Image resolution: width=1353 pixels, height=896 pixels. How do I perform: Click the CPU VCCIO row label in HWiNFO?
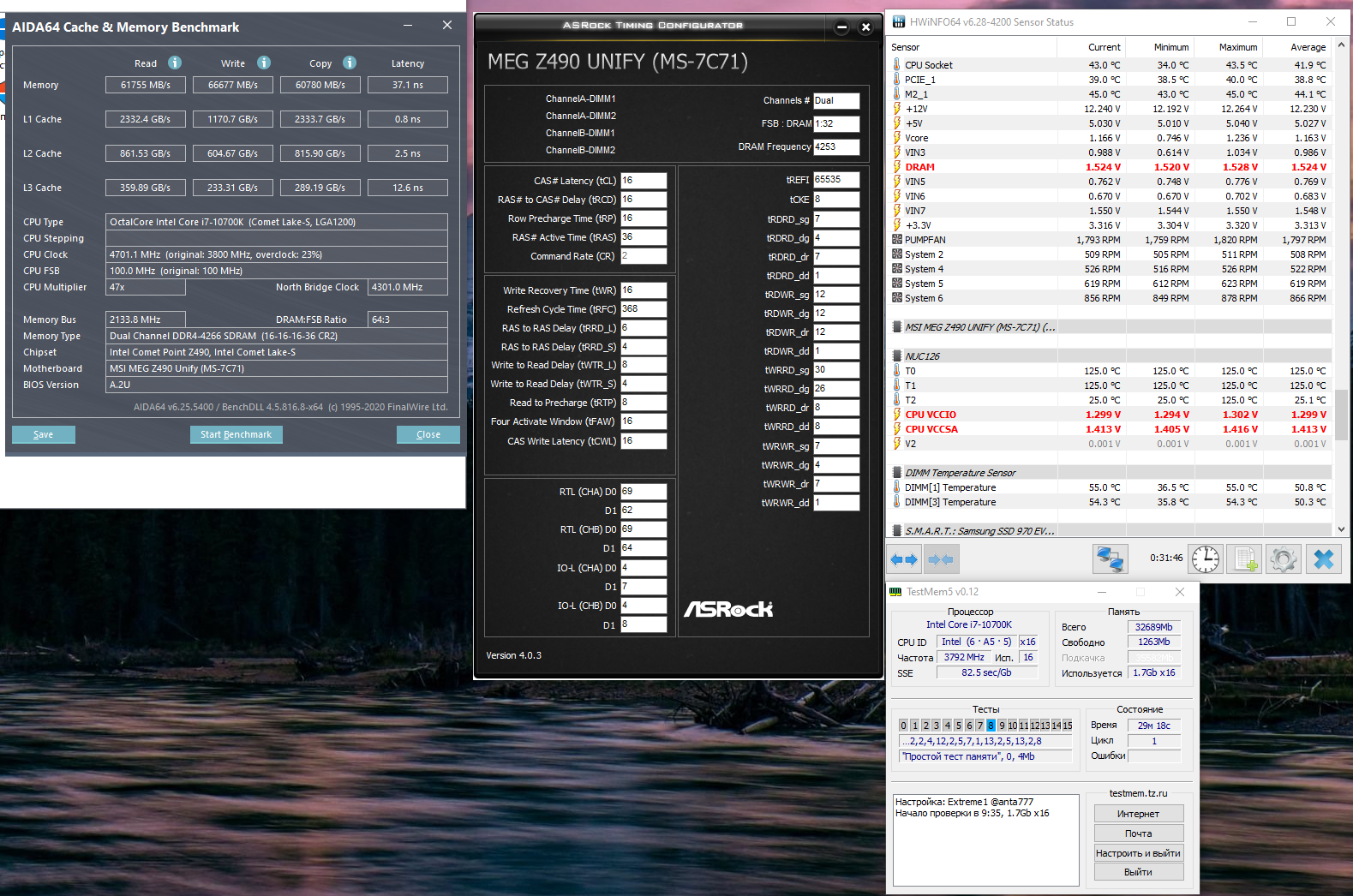coord(931,415)
